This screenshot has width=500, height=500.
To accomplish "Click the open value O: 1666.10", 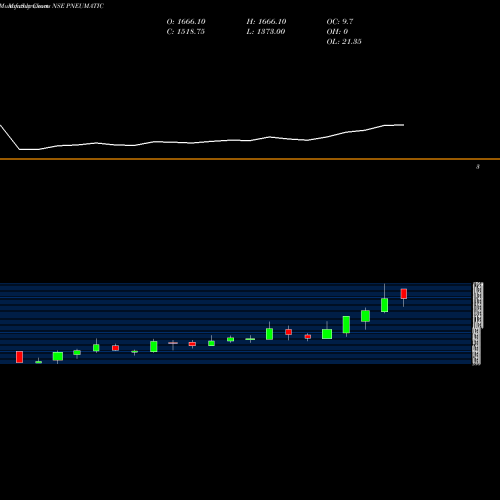I will (186, 22).
